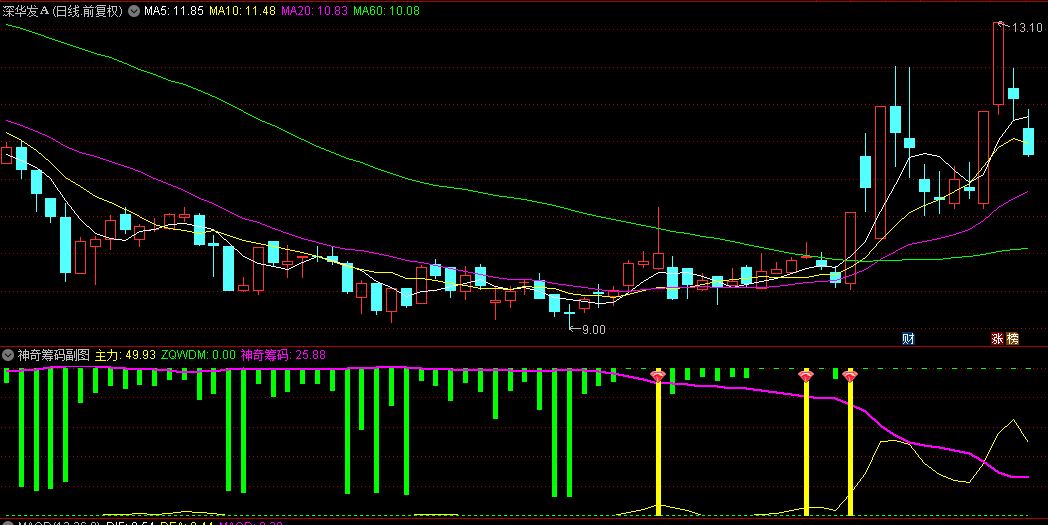Select the tall red candlestick peaking at 13.10
This screenshot has width=1048, height=525.
point(999,64)
